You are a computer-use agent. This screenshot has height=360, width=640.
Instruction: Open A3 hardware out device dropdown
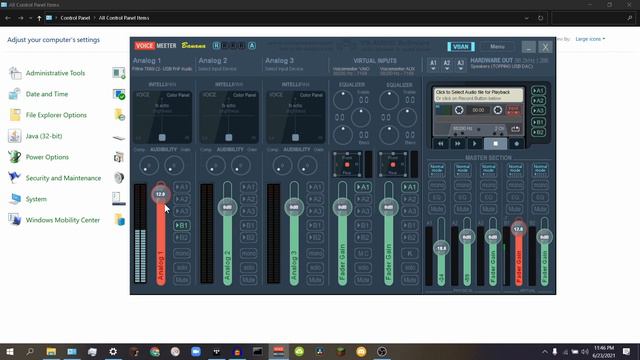(x=460, y=65)
